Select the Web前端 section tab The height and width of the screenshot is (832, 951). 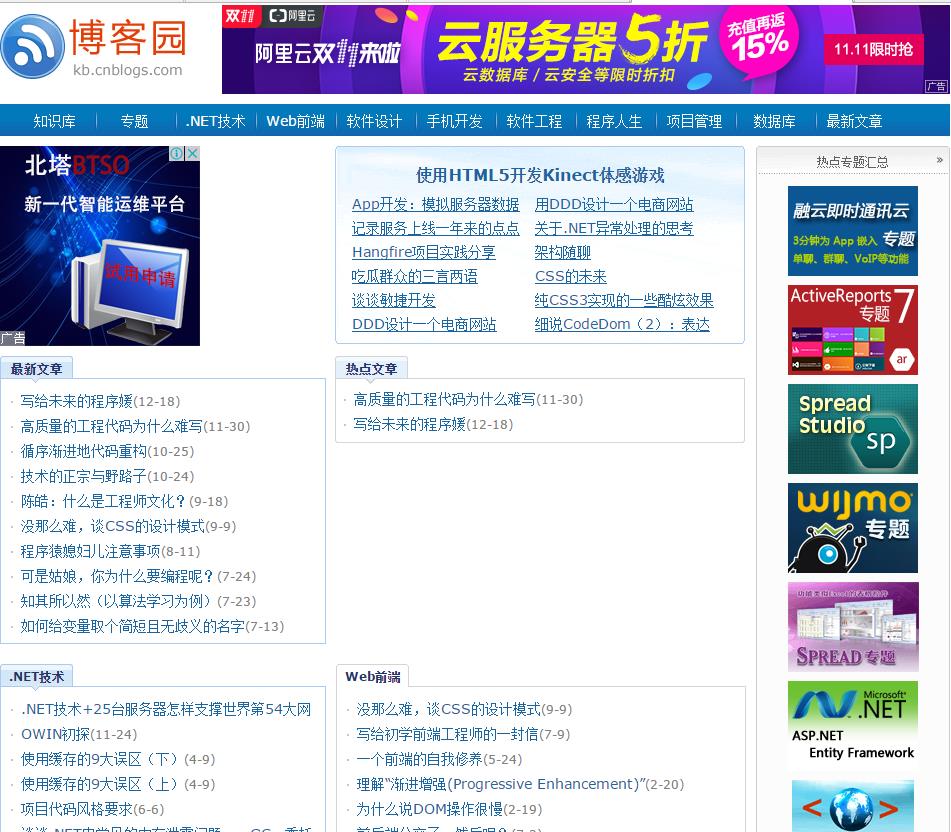[x=372, y=677]
